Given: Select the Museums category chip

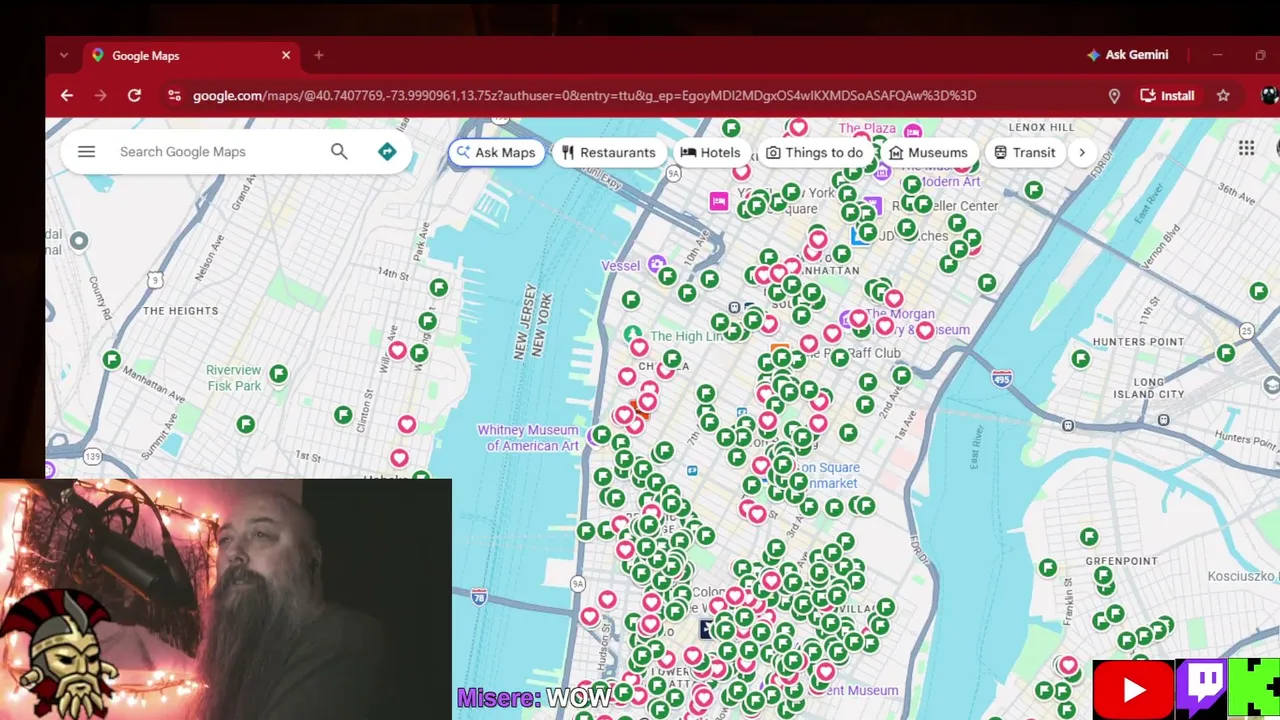Looking at the screenshot, I should coord(928,152).
